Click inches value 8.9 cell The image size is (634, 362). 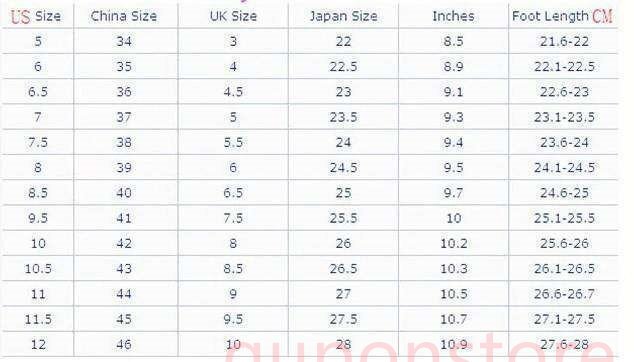click(x=453, y=67)
